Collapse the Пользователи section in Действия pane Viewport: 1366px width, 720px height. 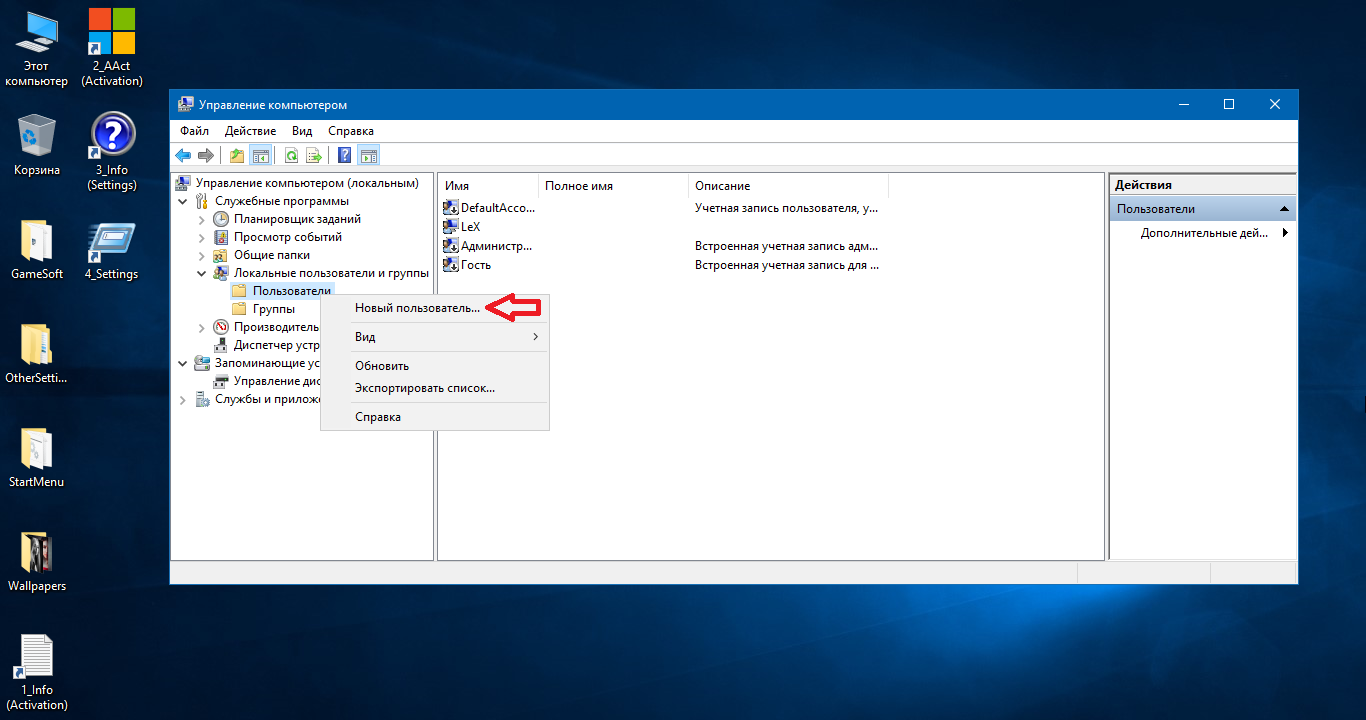(x=1284, y=209)
